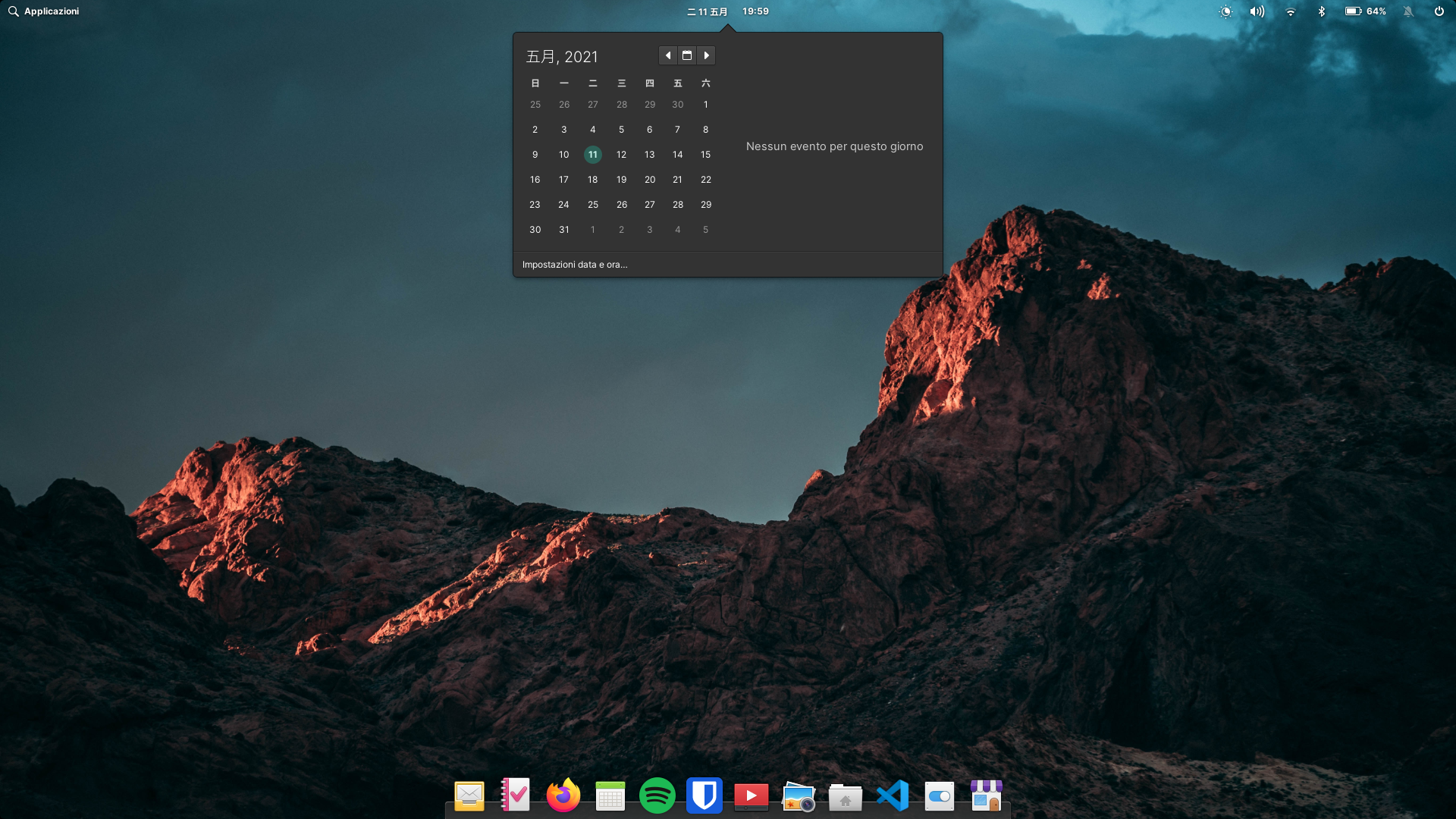Launch the Tasks app in dock
The width and height of the screenshot is (1456, 819).
[516, 795]
